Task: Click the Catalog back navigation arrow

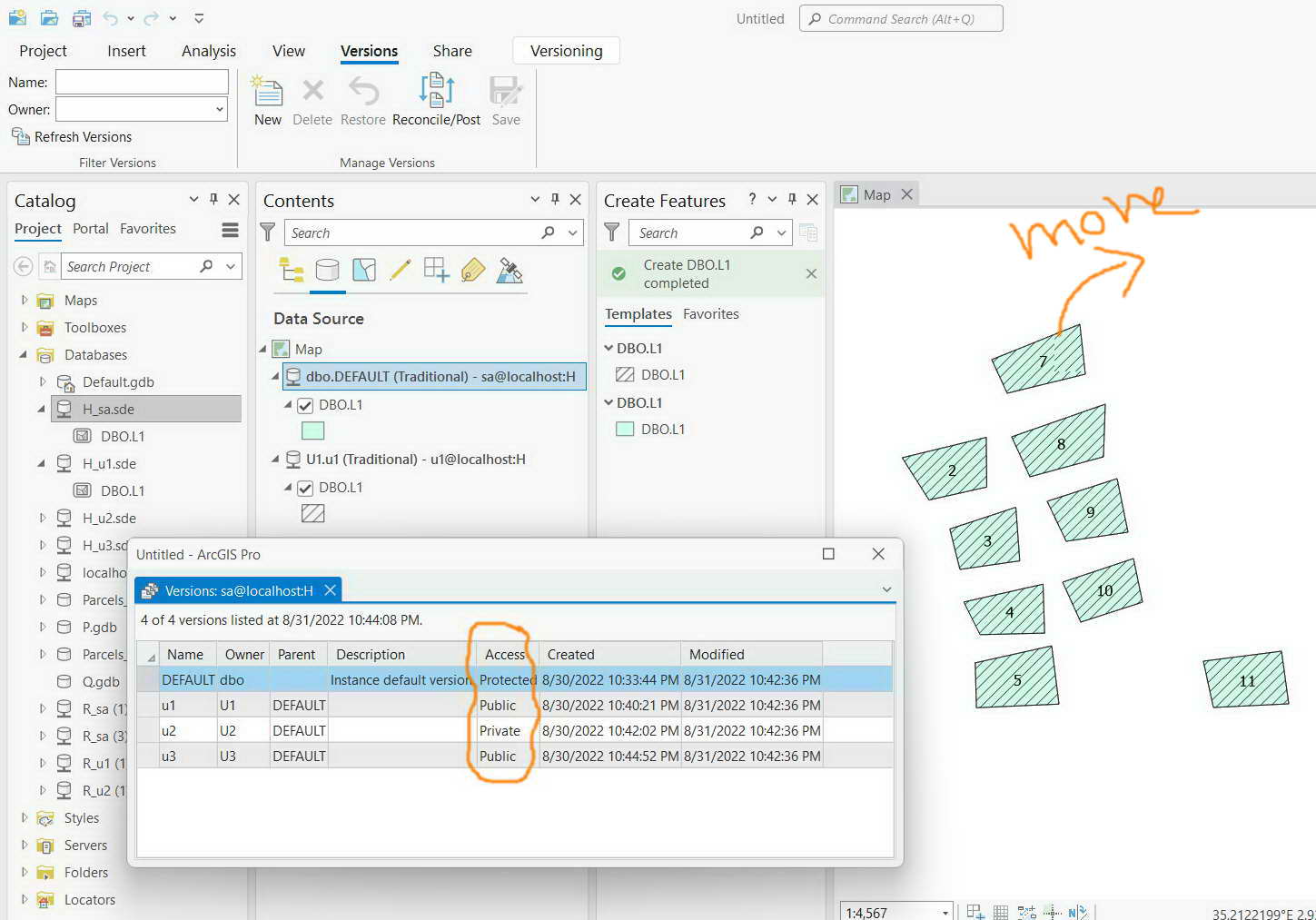Action: click(x=24, y=266)
